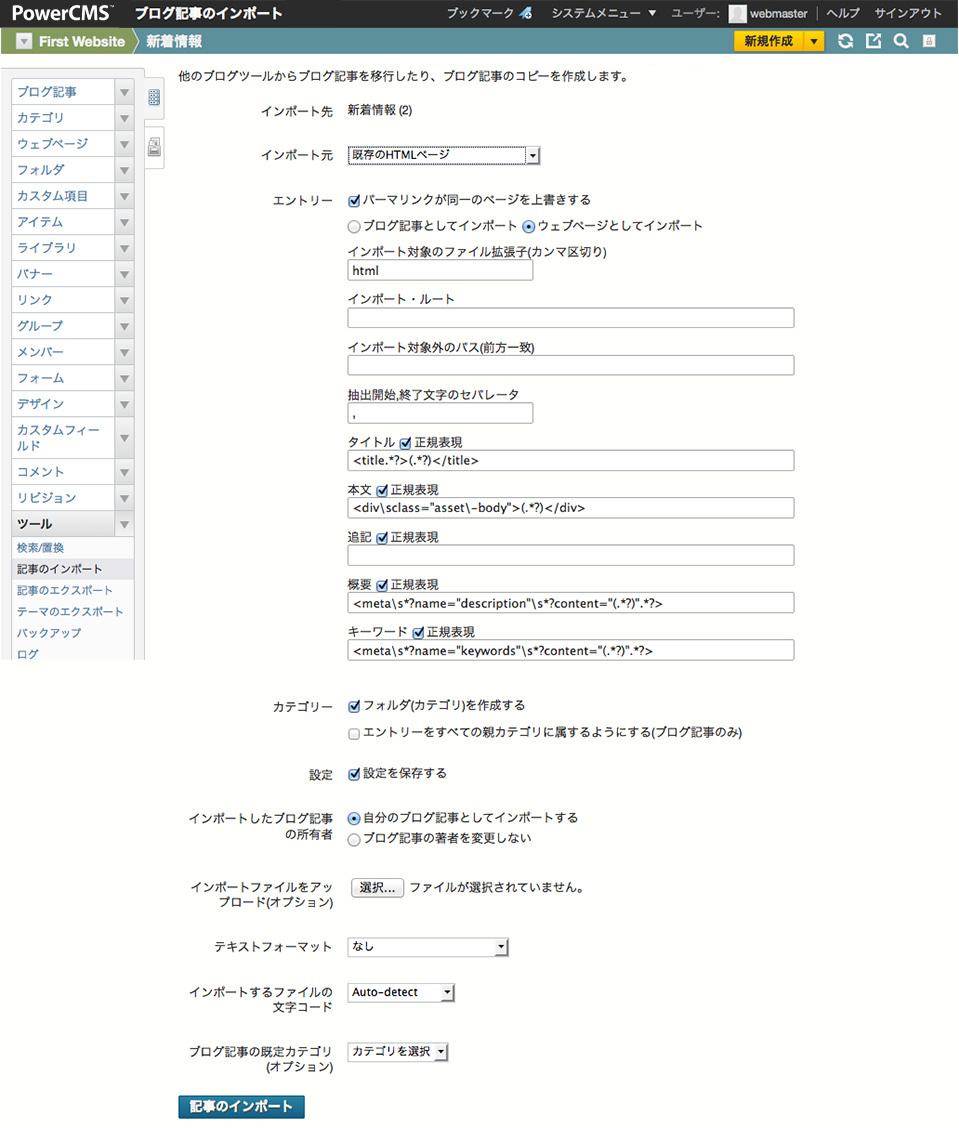This screenshot has height=1128, width=959.
Task: Toggle フォルダ(カテゴリ)を作成する checkbox
Action: coord(354,706)
